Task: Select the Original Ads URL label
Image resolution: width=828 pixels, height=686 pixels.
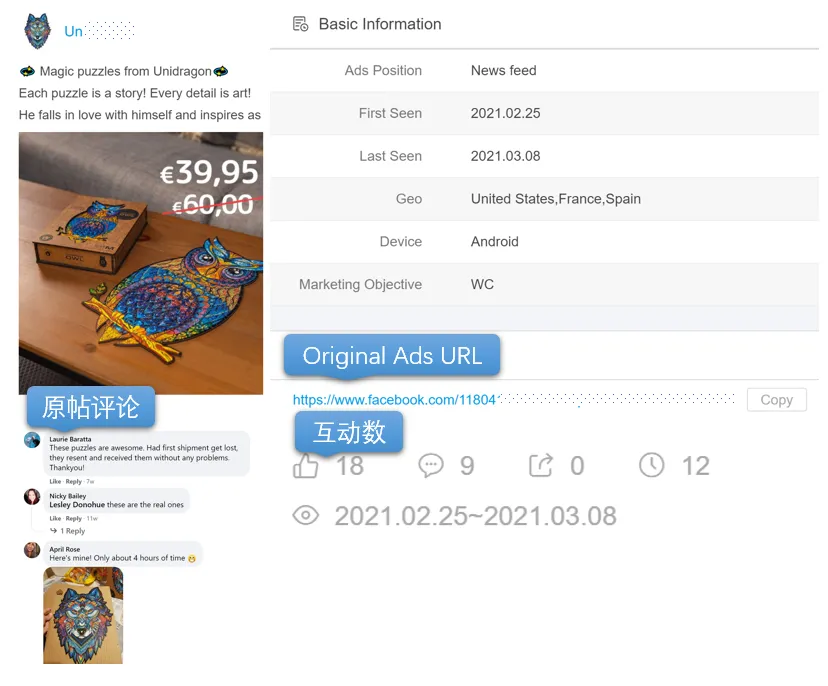Action: [x=392, y=356]
